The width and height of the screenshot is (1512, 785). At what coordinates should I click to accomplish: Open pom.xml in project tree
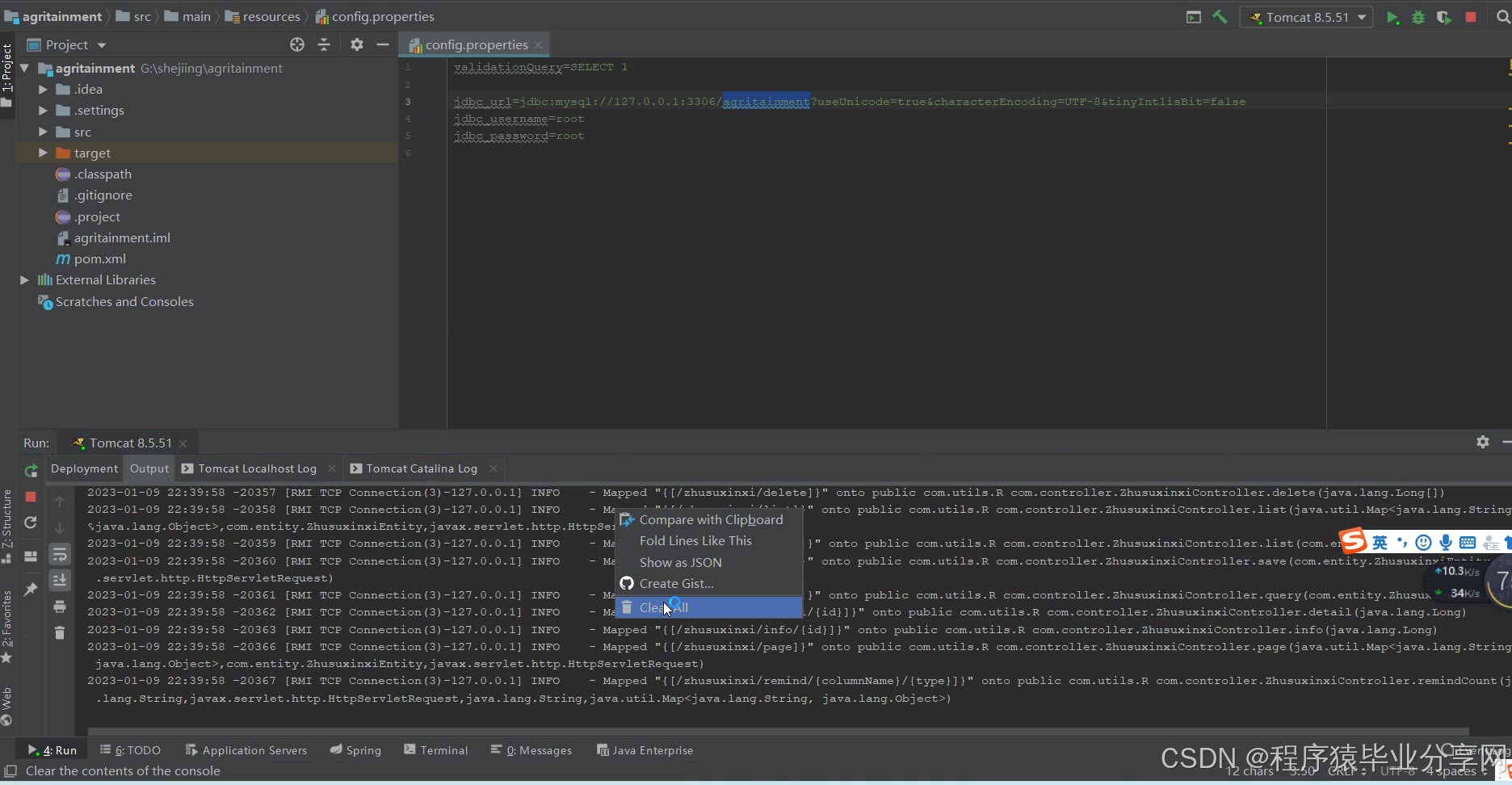tap(99, 259)
